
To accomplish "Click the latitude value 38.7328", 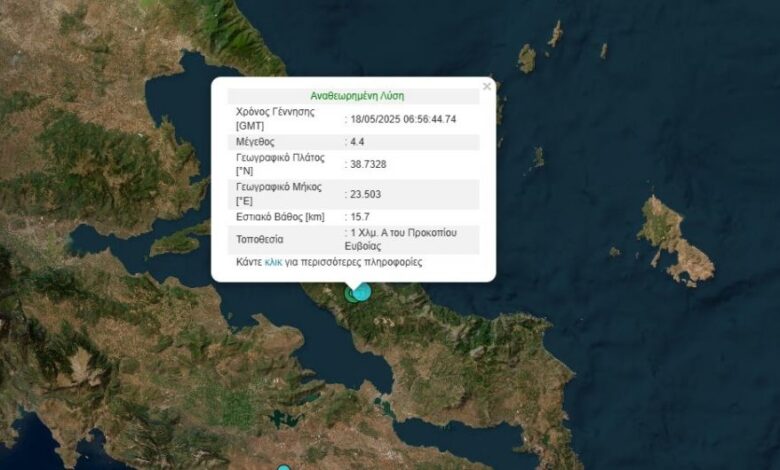I will tap(367, 165).
